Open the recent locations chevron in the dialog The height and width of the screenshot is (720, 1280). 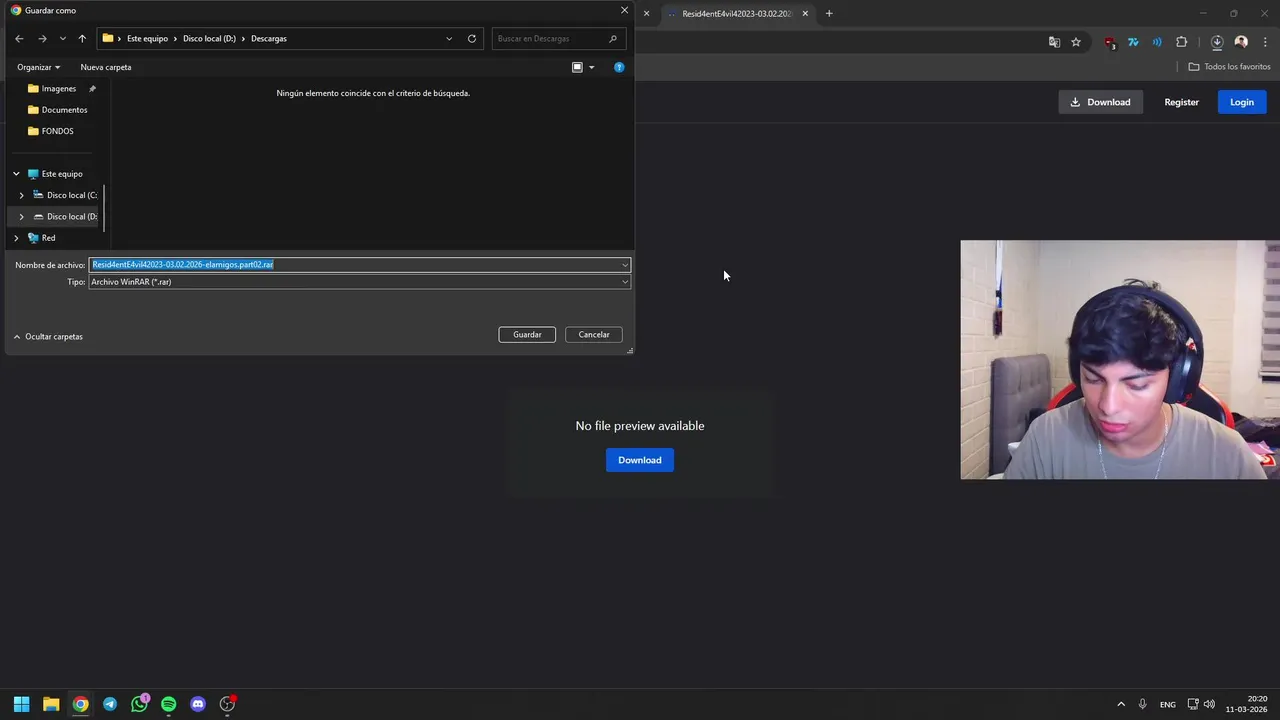click(63, 39)
